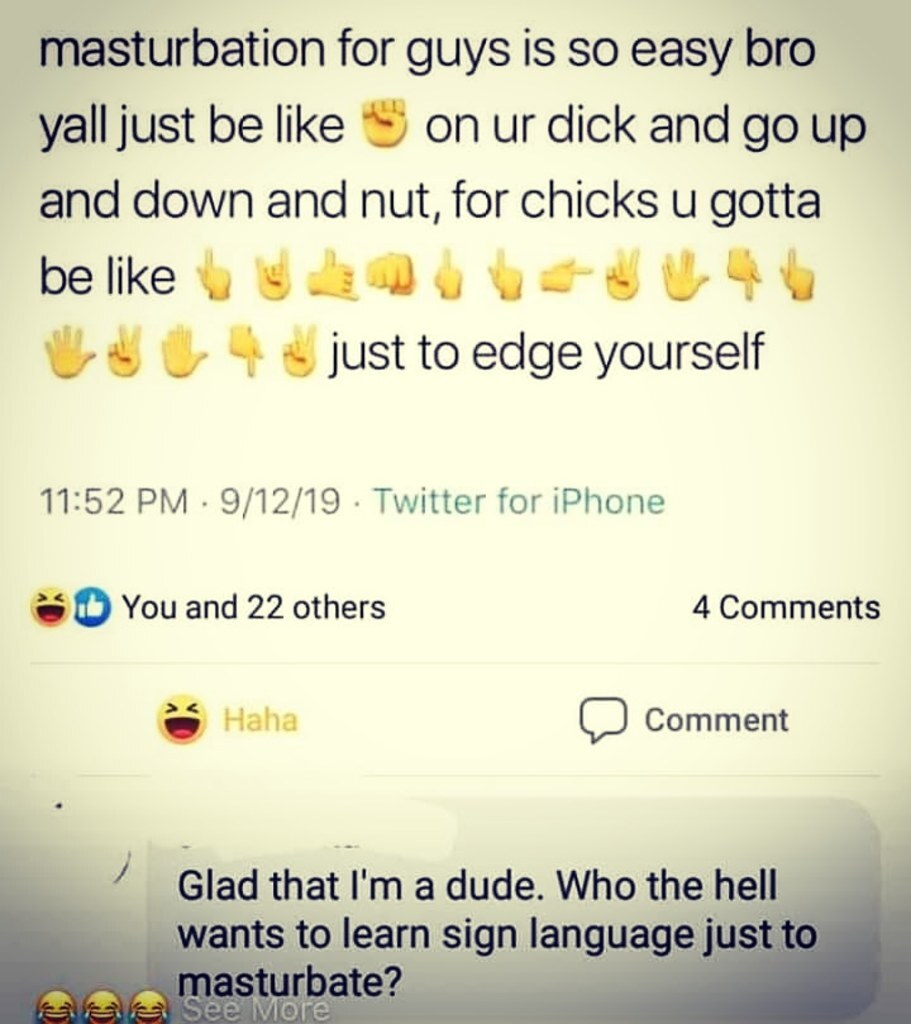Click the 'Comment' button label
The image size is (911, 1024).
pos(716,720)
